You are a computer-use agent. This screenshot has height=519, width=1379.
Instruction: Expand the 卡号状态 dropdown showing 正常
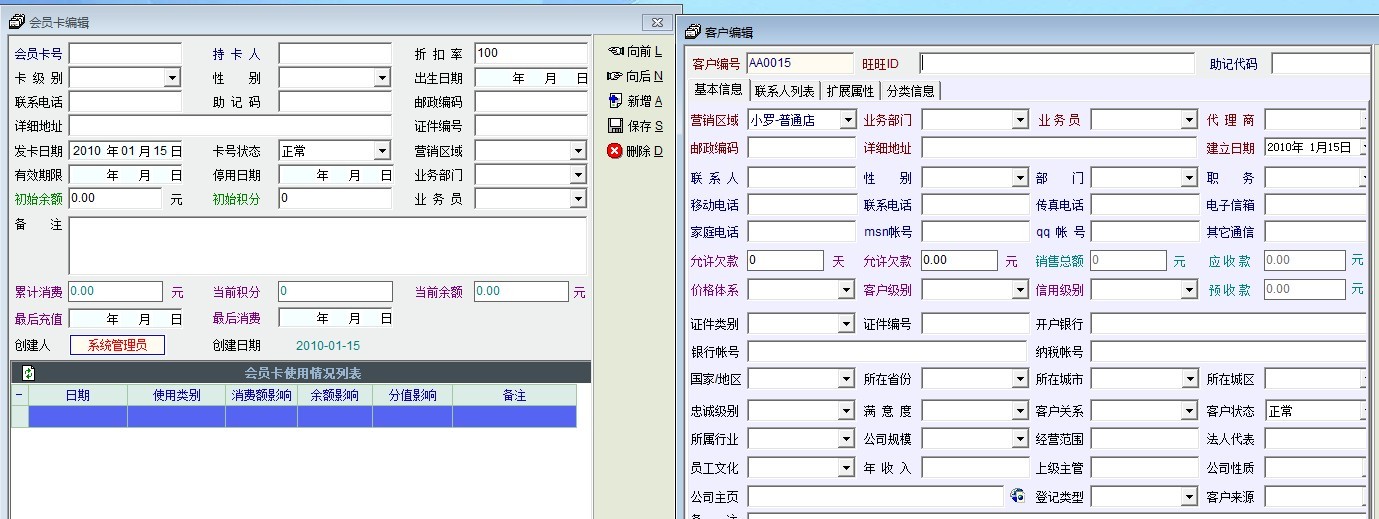(381, 151)
